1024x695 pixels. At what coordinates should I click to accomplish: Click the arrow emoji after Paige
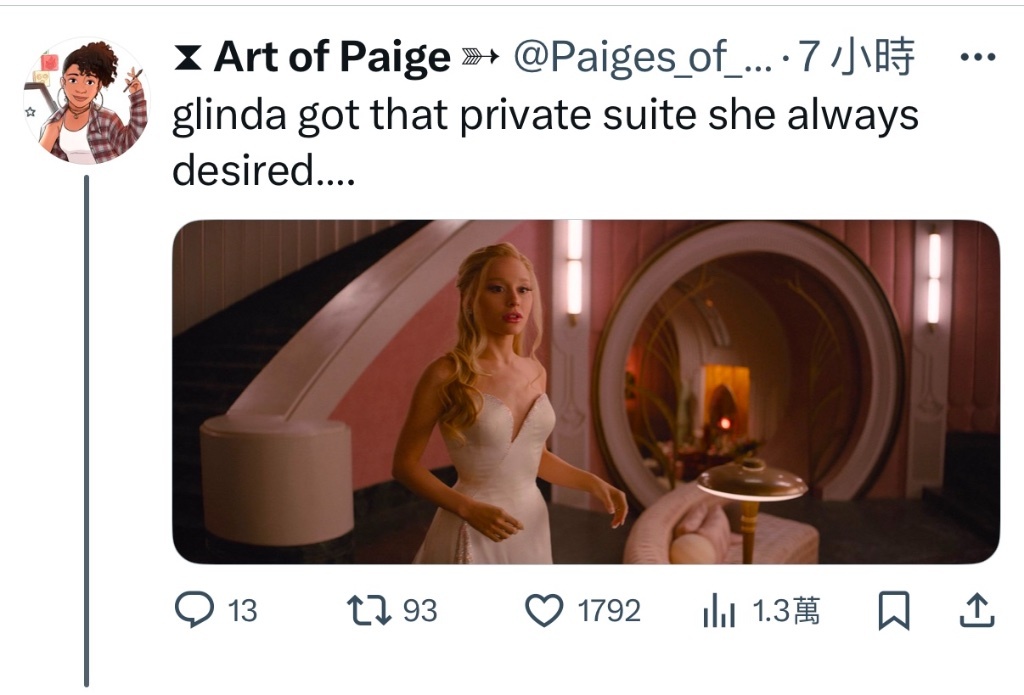pos(480,57)
